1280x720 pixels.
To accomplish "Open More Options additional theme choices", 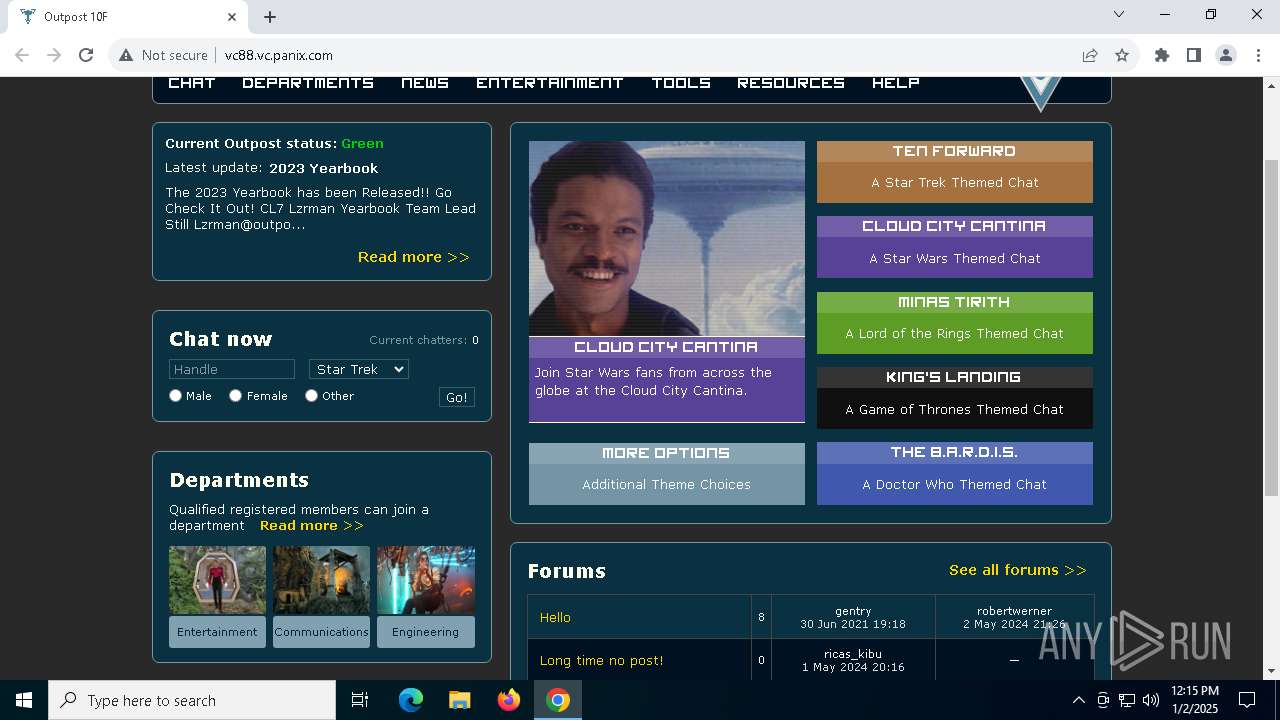I will coord(667,474).
